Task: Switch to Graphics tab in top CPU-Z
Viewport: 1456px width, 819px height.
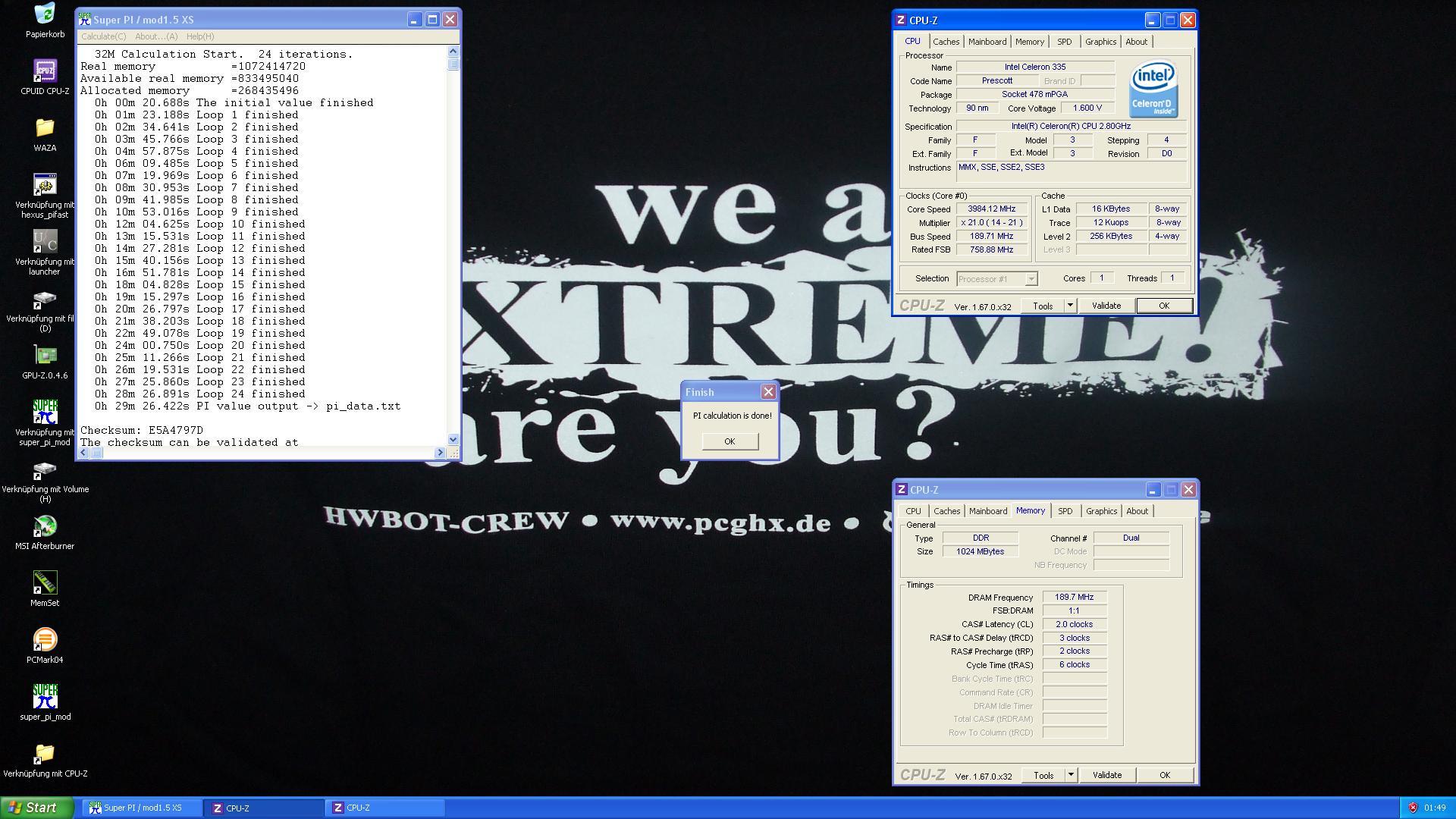Action: pyautogui.click(x=1100, y=42)
